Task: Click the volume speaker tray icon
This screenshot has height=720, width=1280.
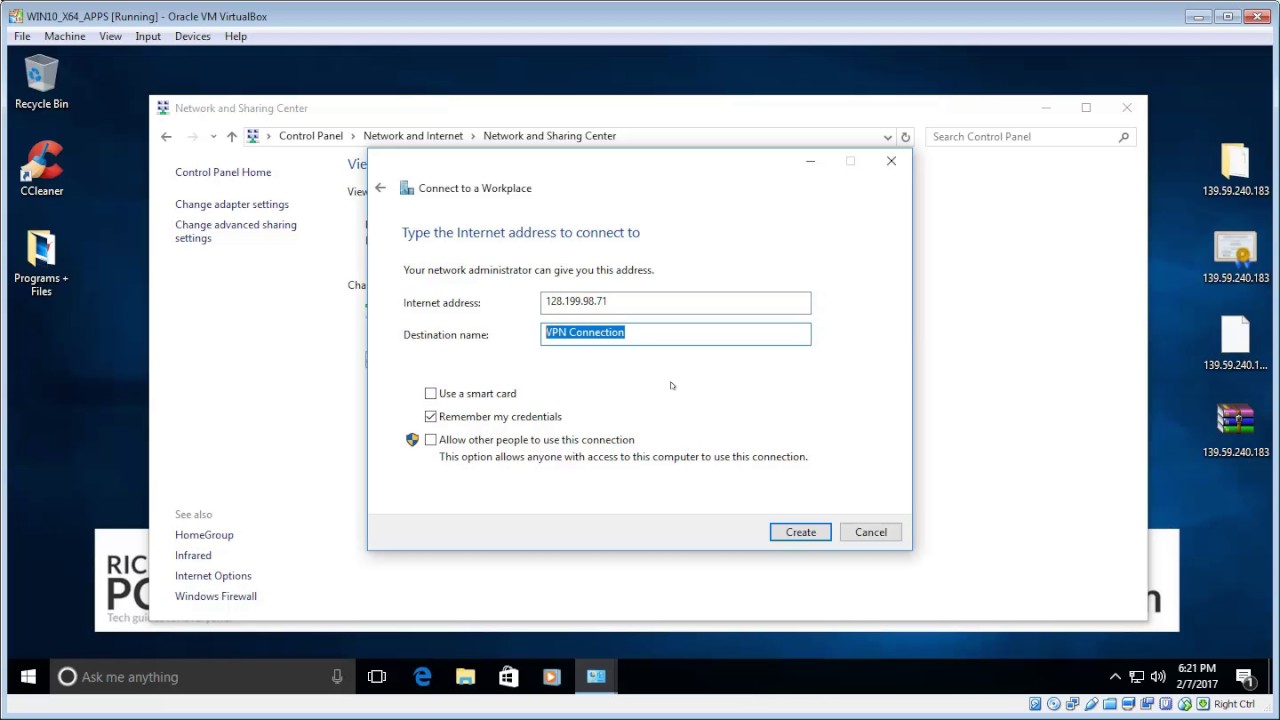Action: (1158, 677)
